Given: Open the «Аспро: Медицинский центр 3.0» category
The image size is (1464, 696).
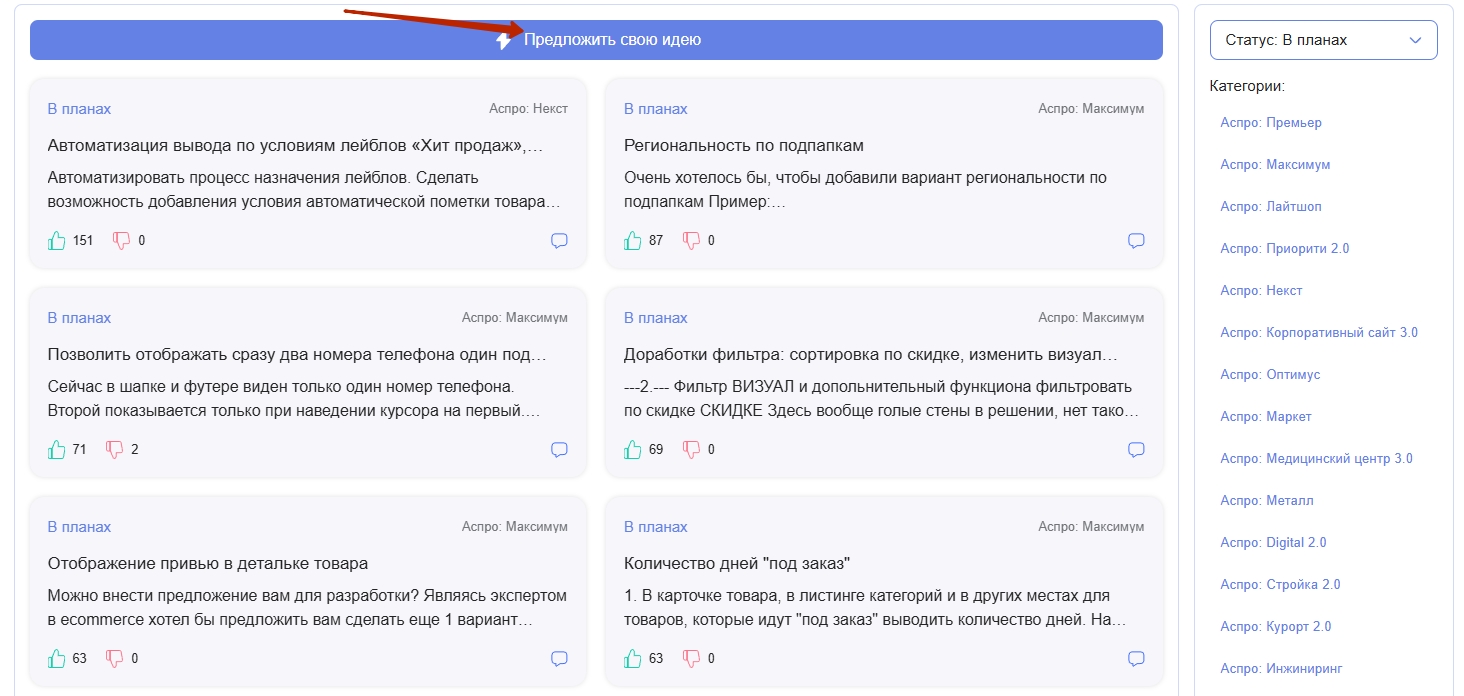Looking at the screenshot, I should pos(1315,458).
